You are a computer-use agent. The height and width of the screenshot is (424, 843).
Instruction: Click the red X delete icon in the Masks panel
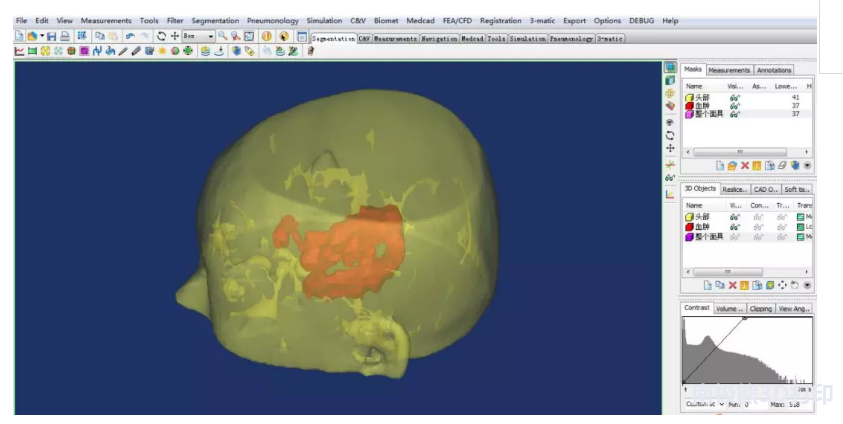[745, 166]
